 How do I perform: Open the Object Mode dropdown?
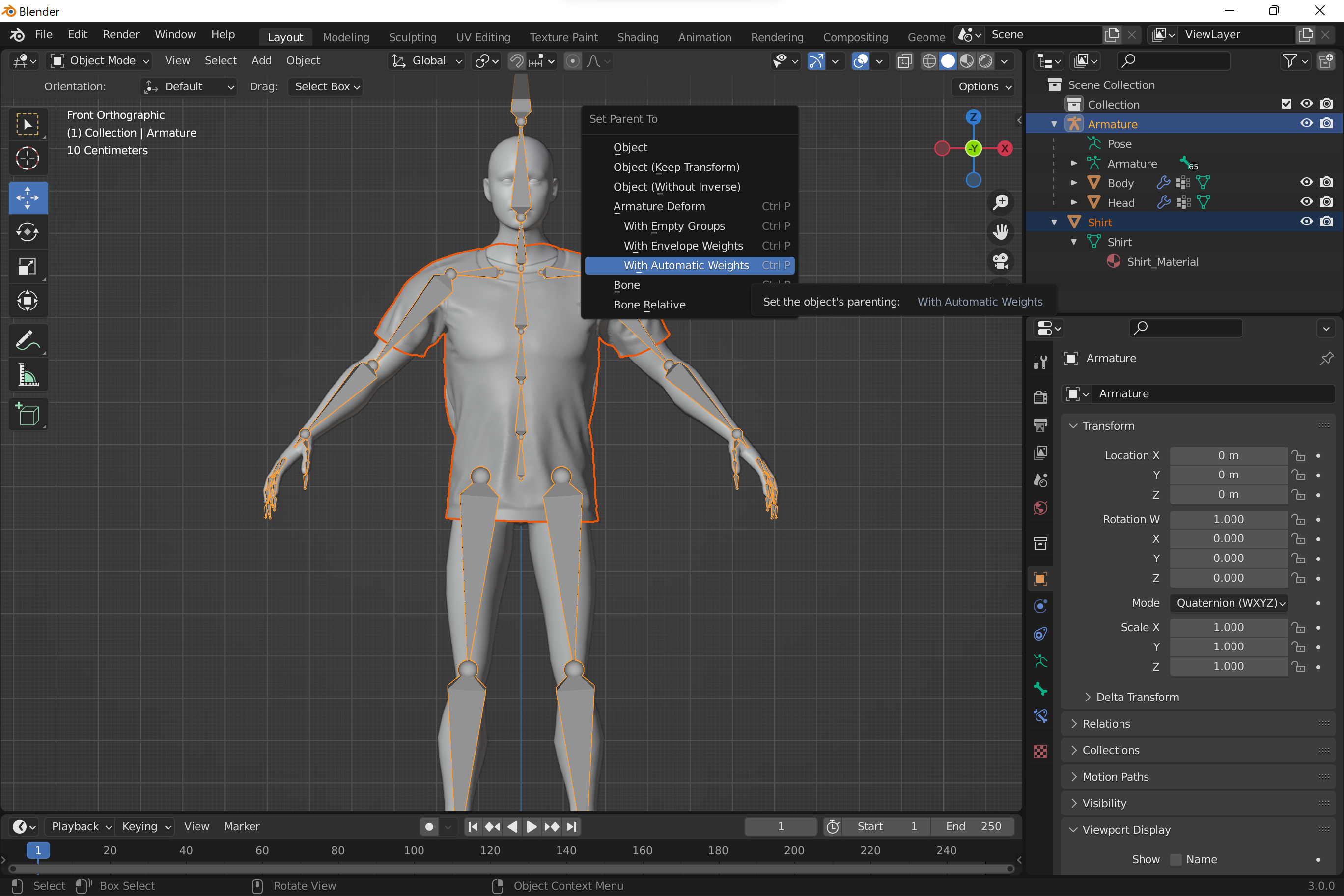coord(100,60)
